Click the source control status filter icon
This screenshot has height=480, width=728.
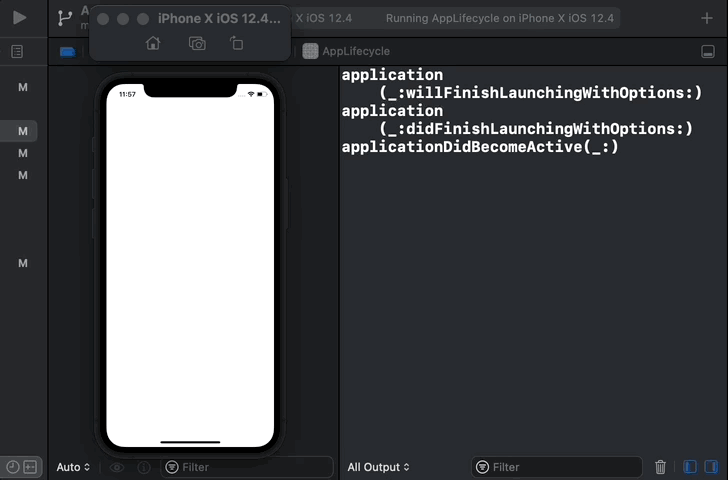pos(30,467)
